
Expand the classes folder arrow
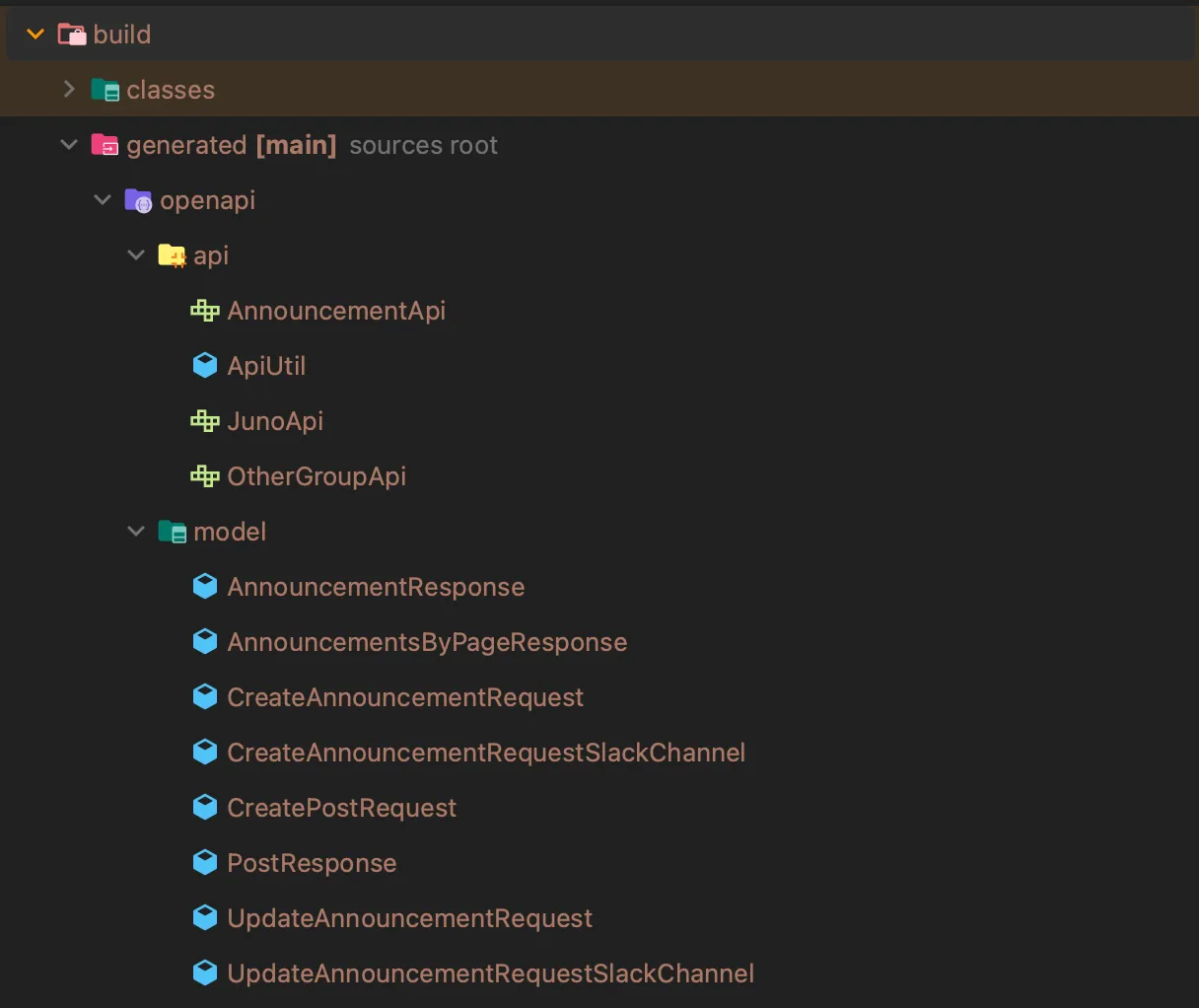tap(69, 90)
